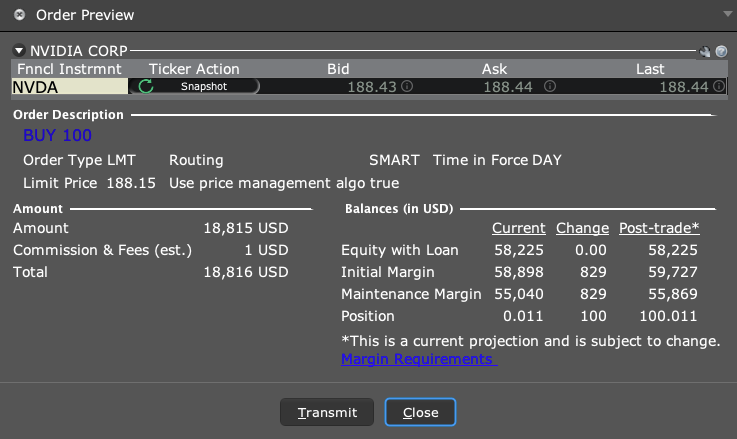
Task: Click the Time in Force DAY text
Action: 497,160
